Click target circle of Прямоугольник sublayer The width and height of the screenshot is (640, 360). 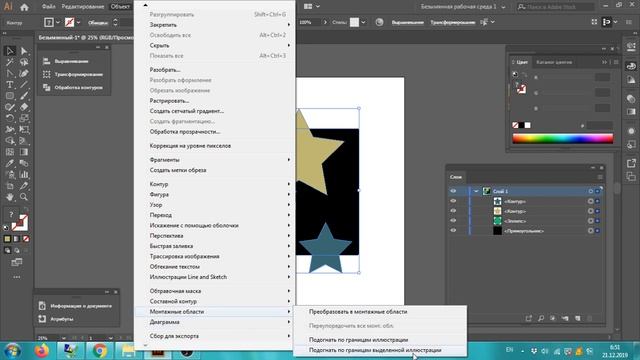click(591, 231)
